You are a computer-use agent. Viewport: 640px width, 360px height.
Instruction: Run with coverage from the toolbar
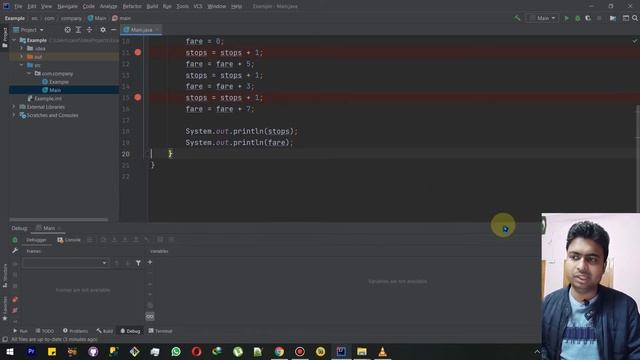(x=588, y=18)
